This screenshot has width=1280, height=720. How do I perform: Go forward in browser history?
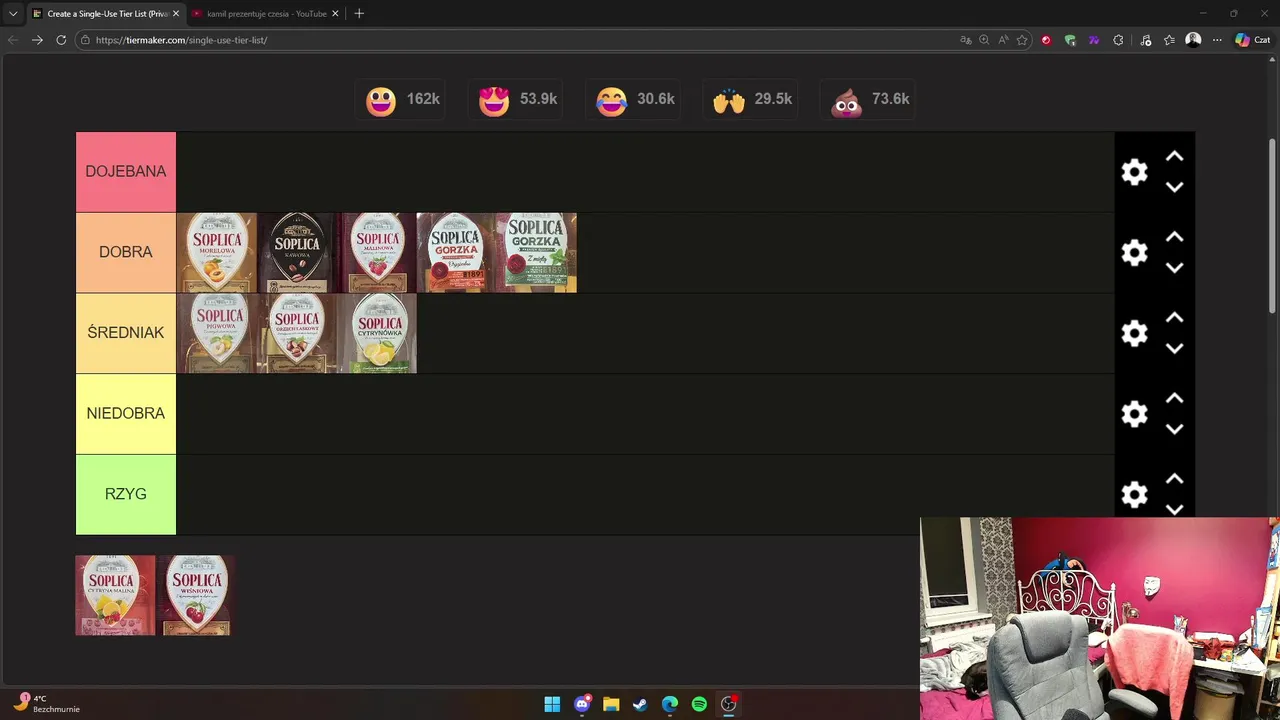tap(37, 40)
